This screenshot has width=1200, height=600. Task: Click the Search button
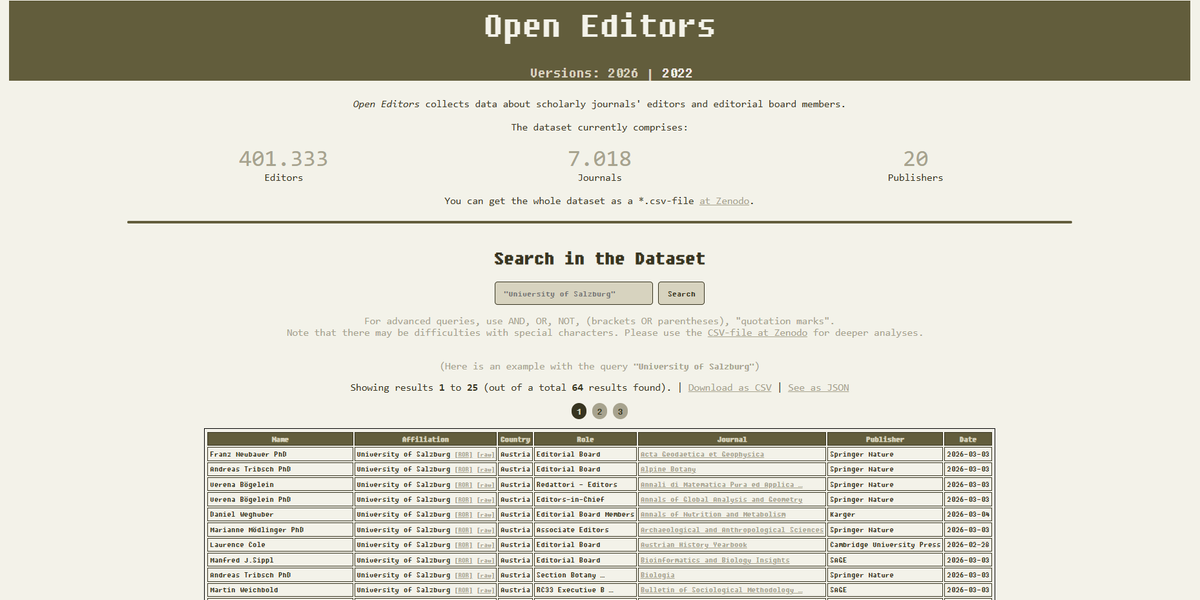[x=681, y=294]
